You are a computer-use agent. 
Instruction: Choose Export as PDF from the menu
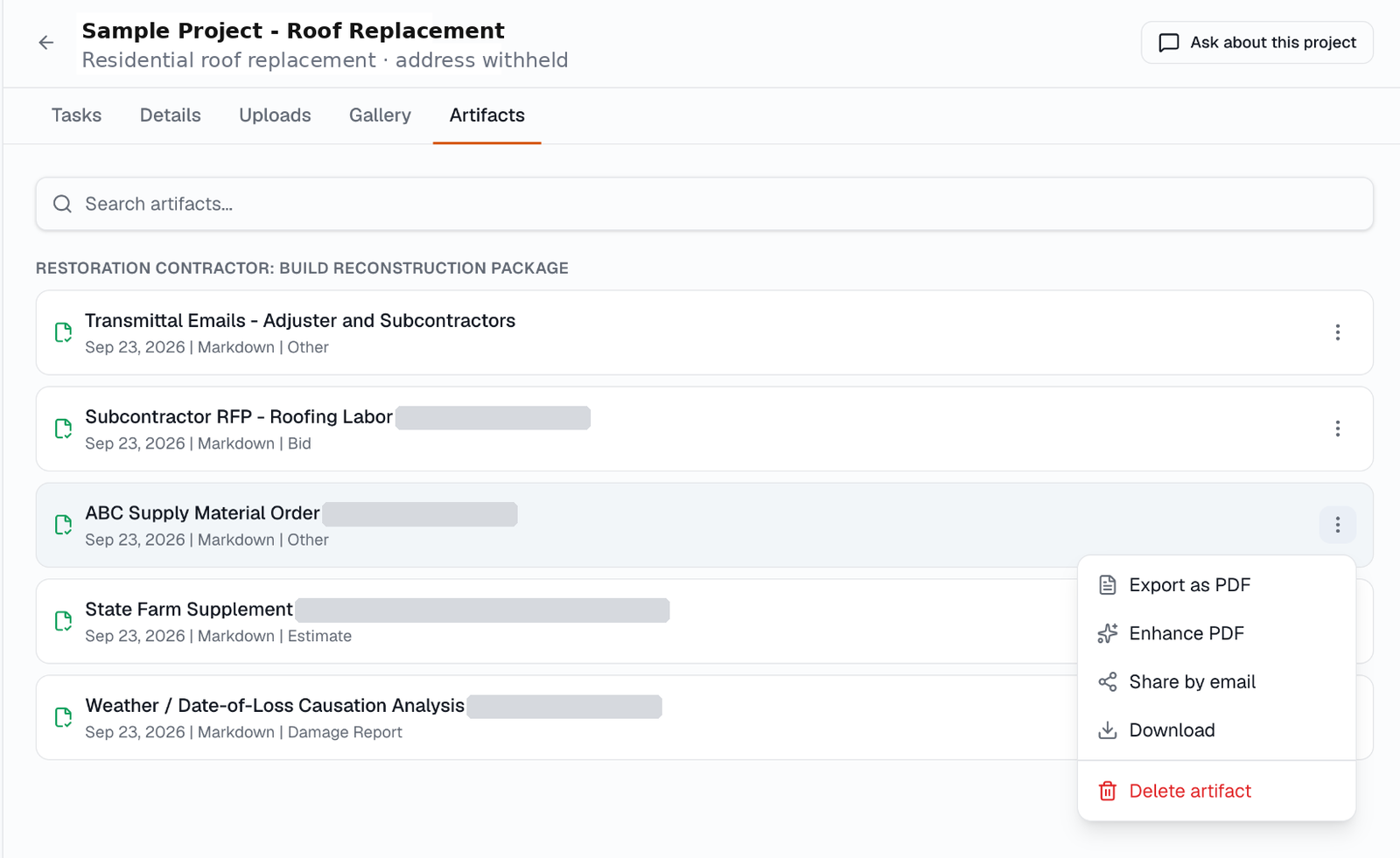pos(1217,585)
